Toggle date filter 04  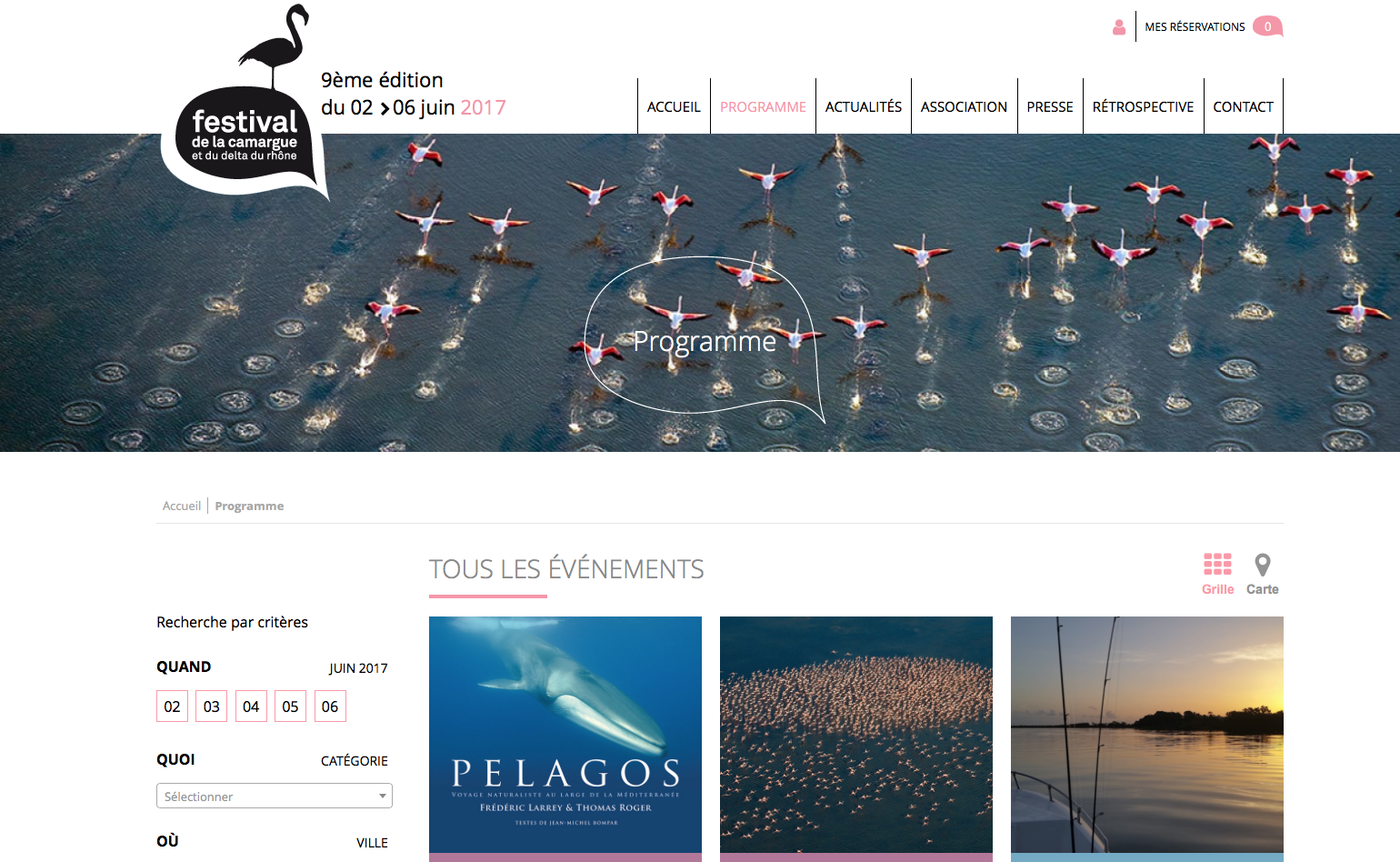(x=251, y=707)
